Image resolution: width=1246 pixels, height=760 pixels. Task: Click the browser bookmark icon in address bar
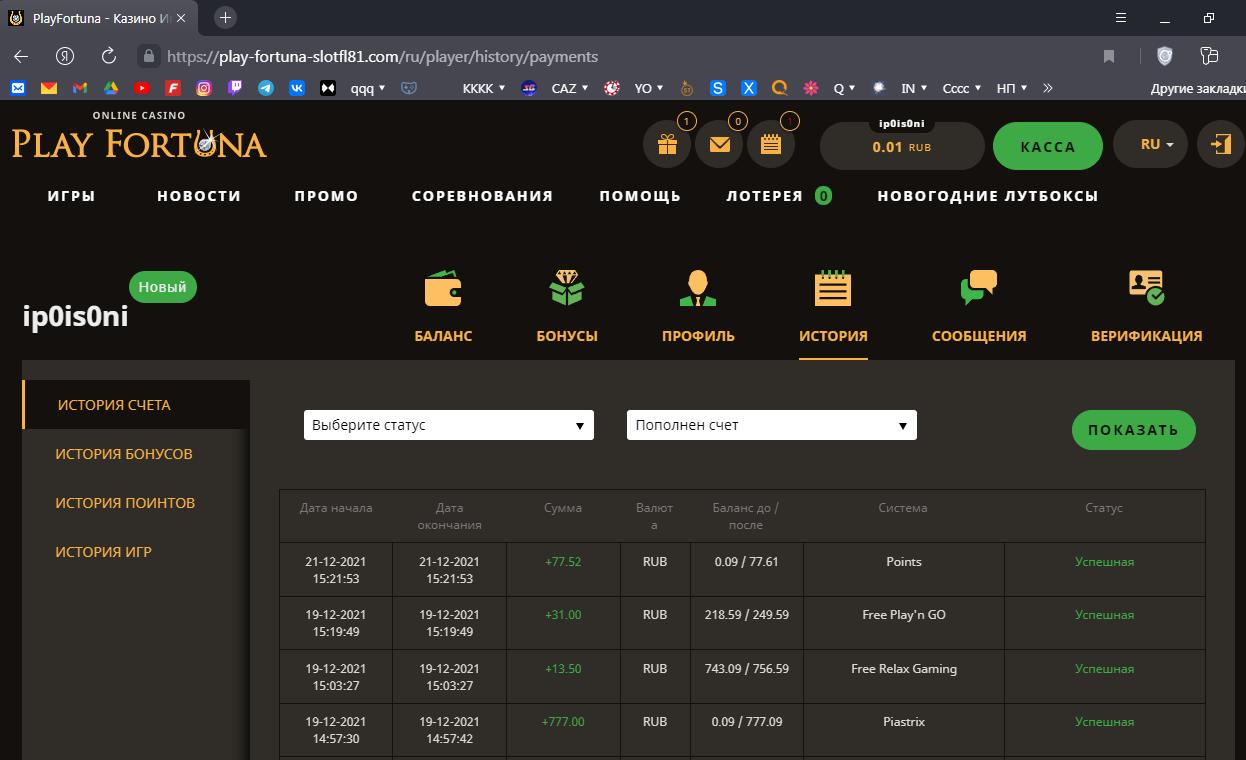(1109, 57)
